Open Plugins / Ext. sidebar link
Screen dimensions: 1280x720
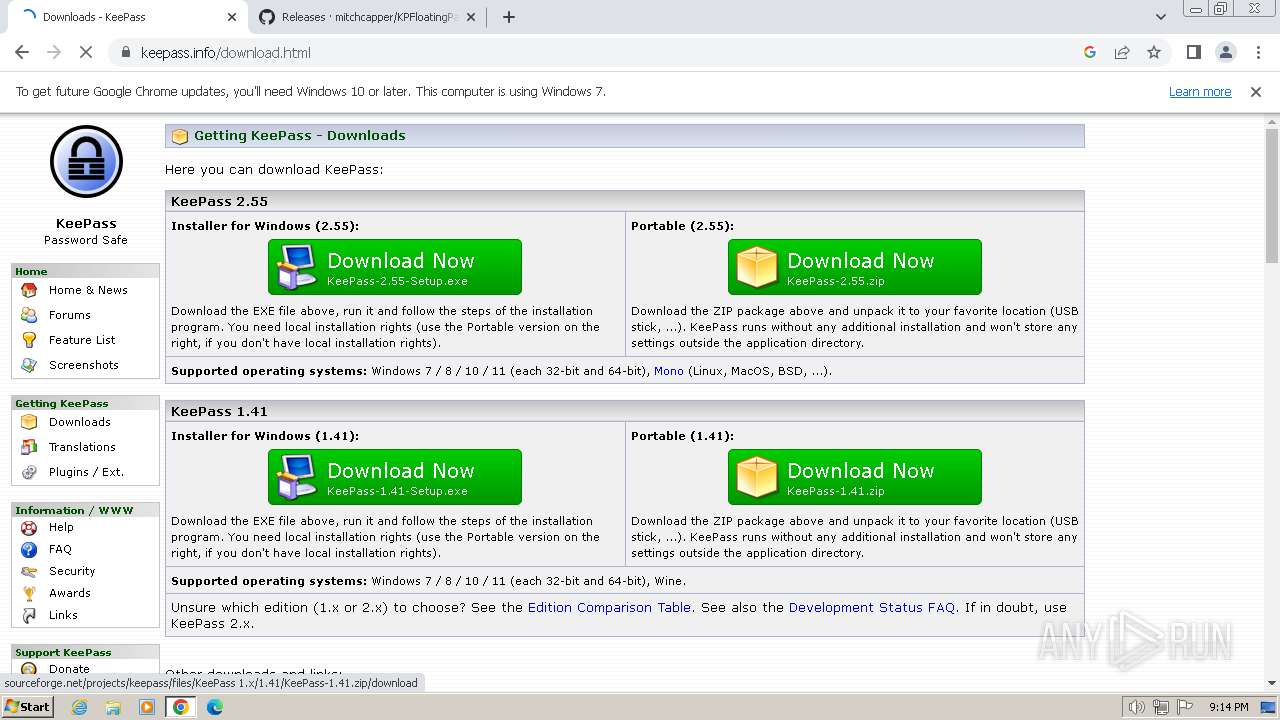tap(86, 472)
